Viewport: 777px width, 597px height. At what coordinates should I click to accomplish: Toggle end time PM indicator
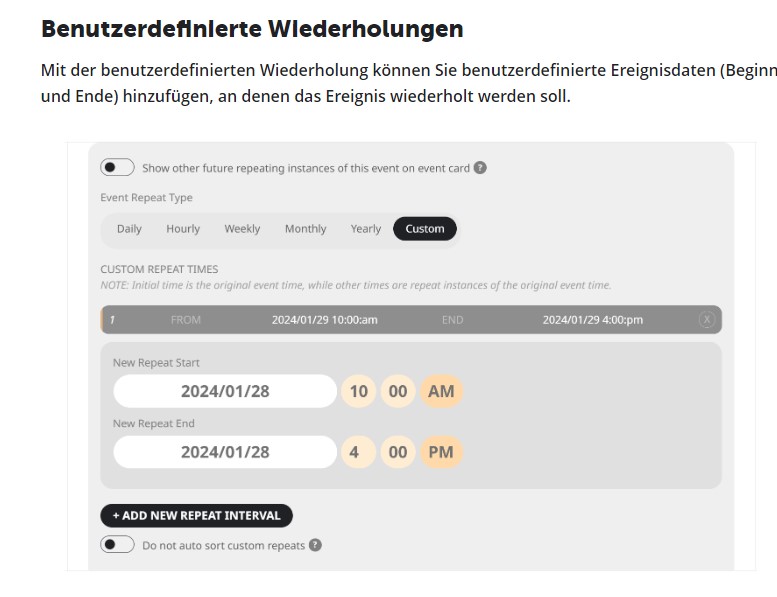tap(441, 452)
